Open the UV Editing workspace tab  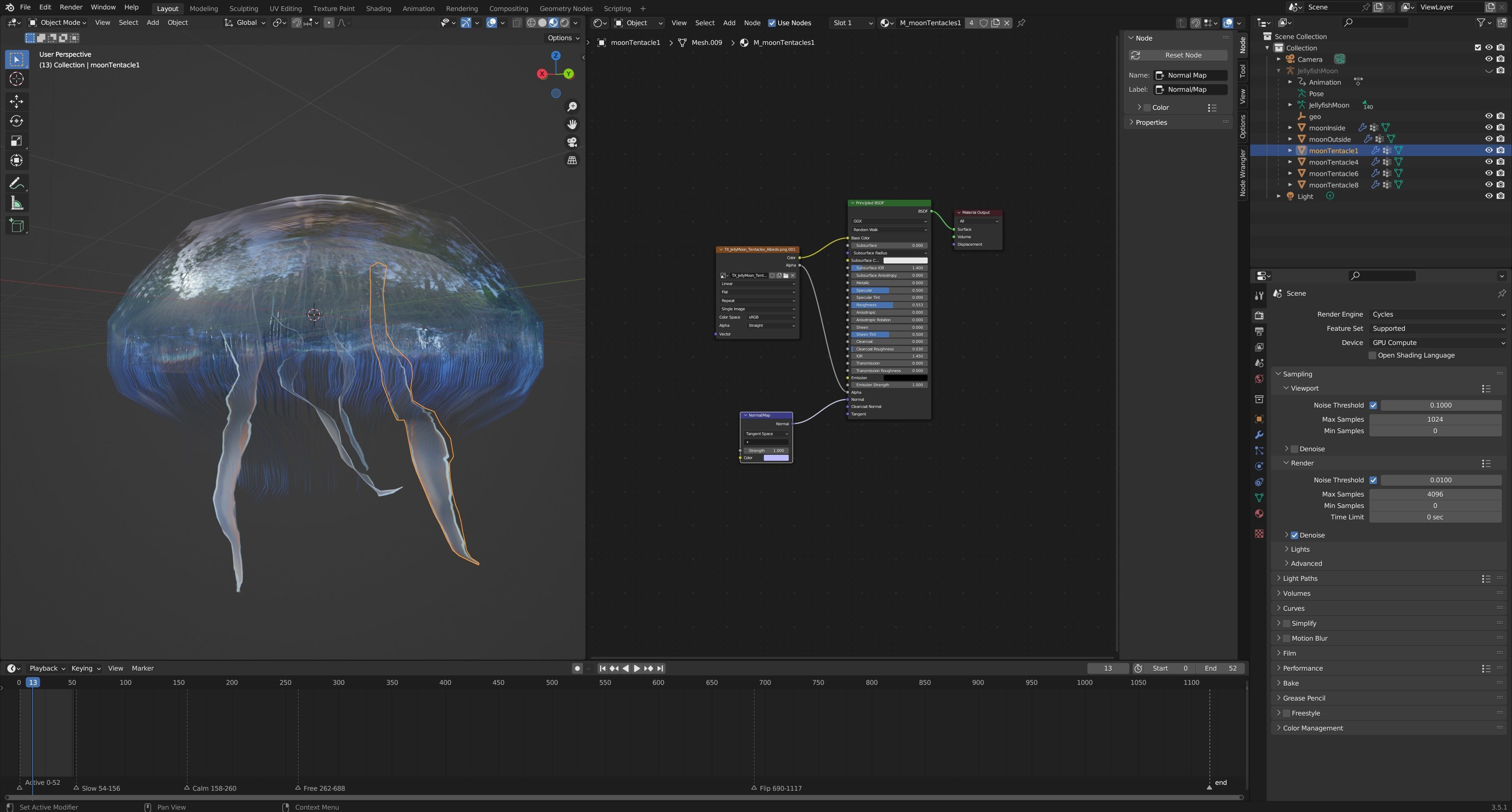click(285, 8)
